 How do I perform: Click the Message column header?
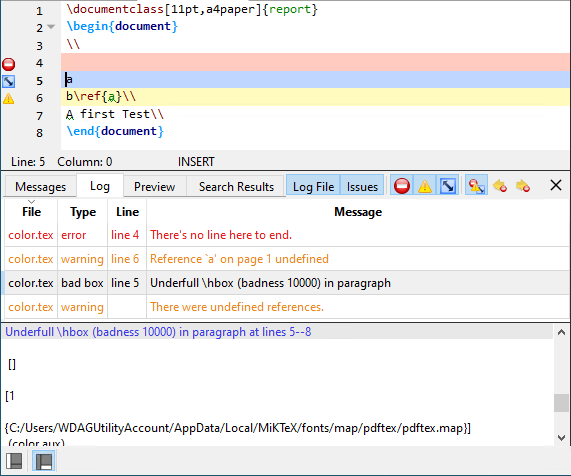click(358, 212)
